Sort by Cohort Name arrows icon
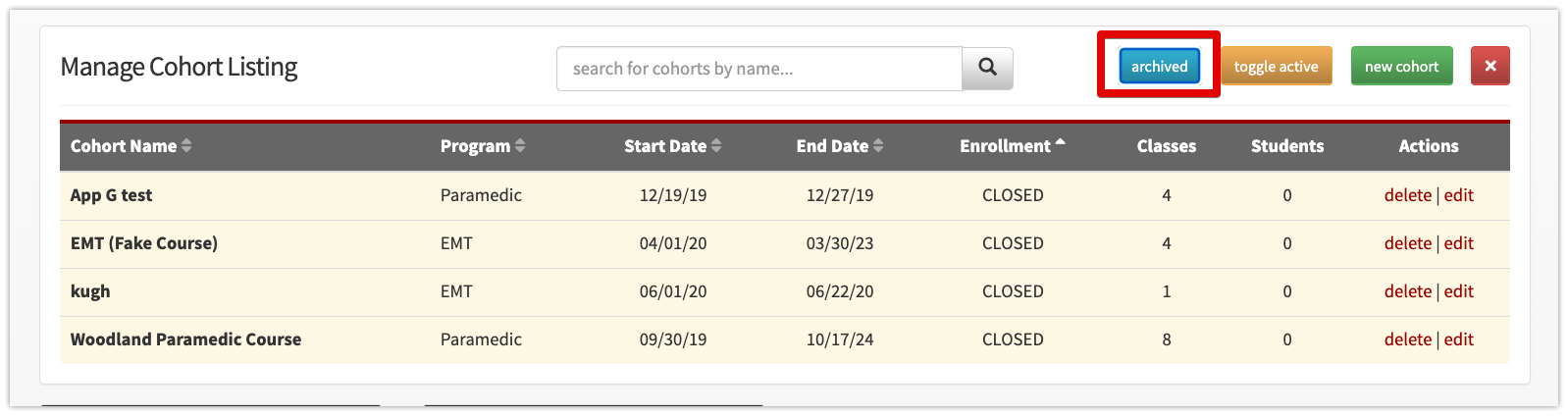 point(186,146)
